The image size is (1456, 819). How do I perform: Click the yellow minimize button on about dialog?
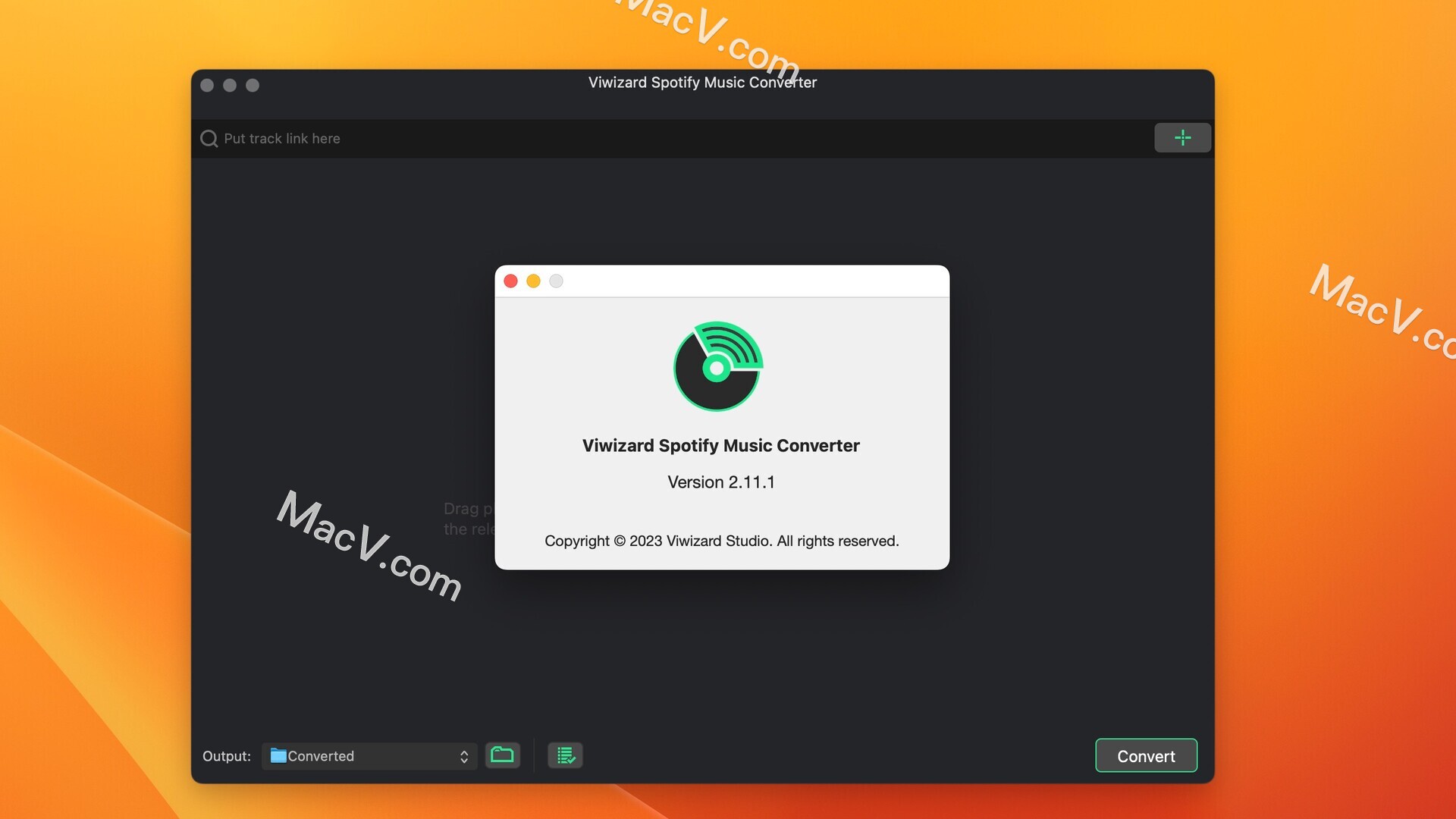[x=532, y=280]
